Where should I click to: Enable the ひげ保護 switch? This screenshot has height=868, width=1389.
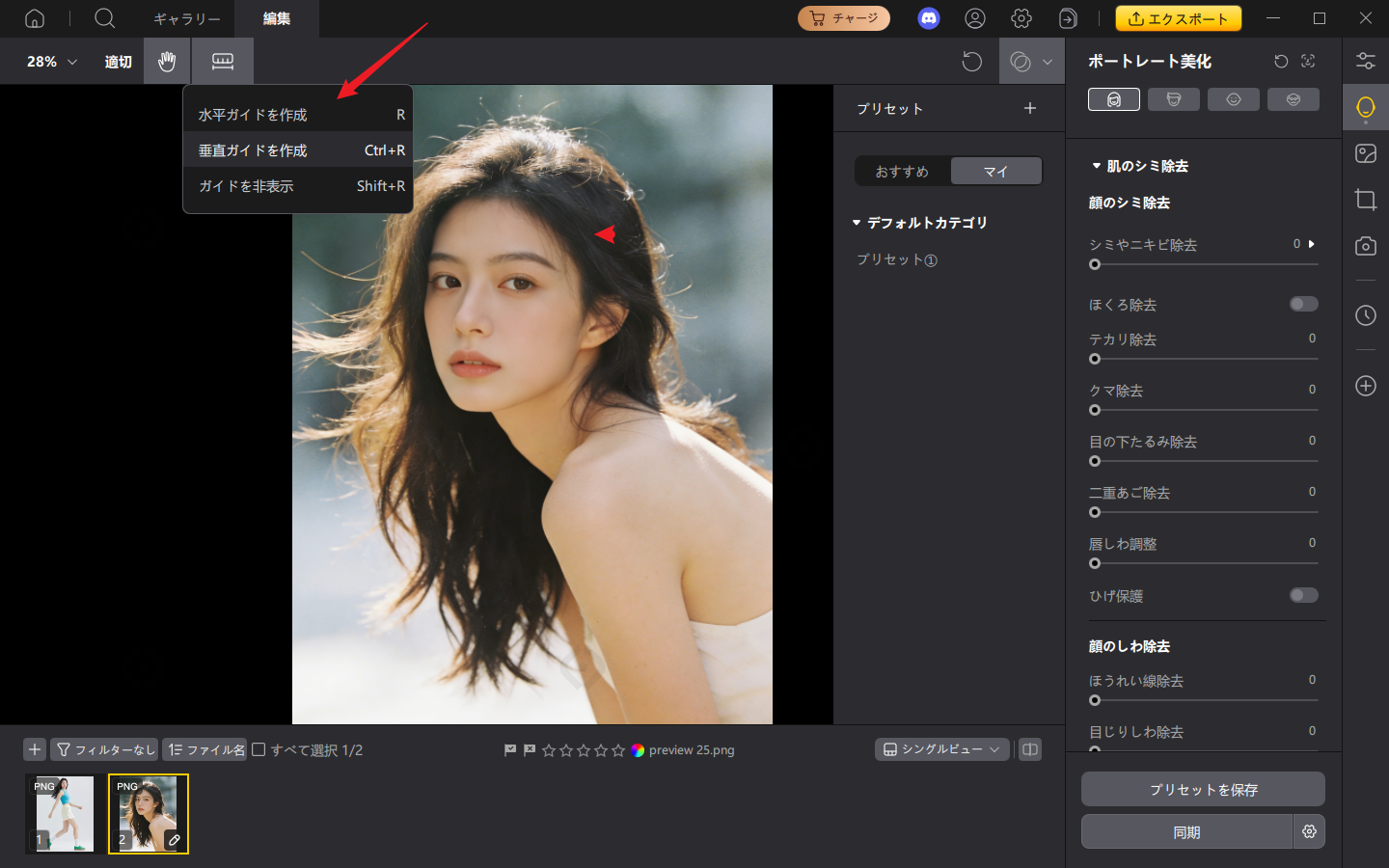(1303, 595)
